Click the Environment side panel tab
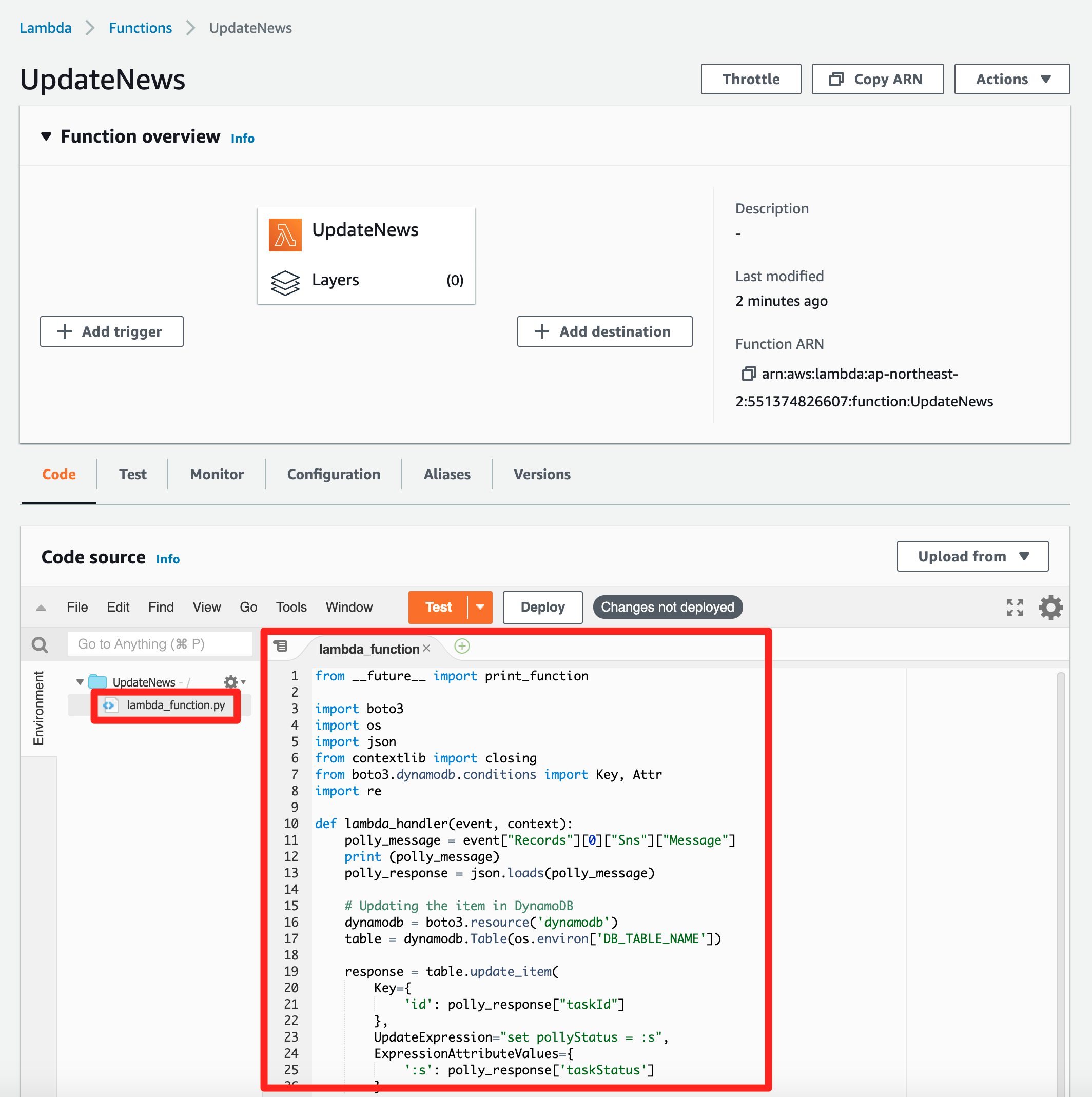 click(38, 708)
